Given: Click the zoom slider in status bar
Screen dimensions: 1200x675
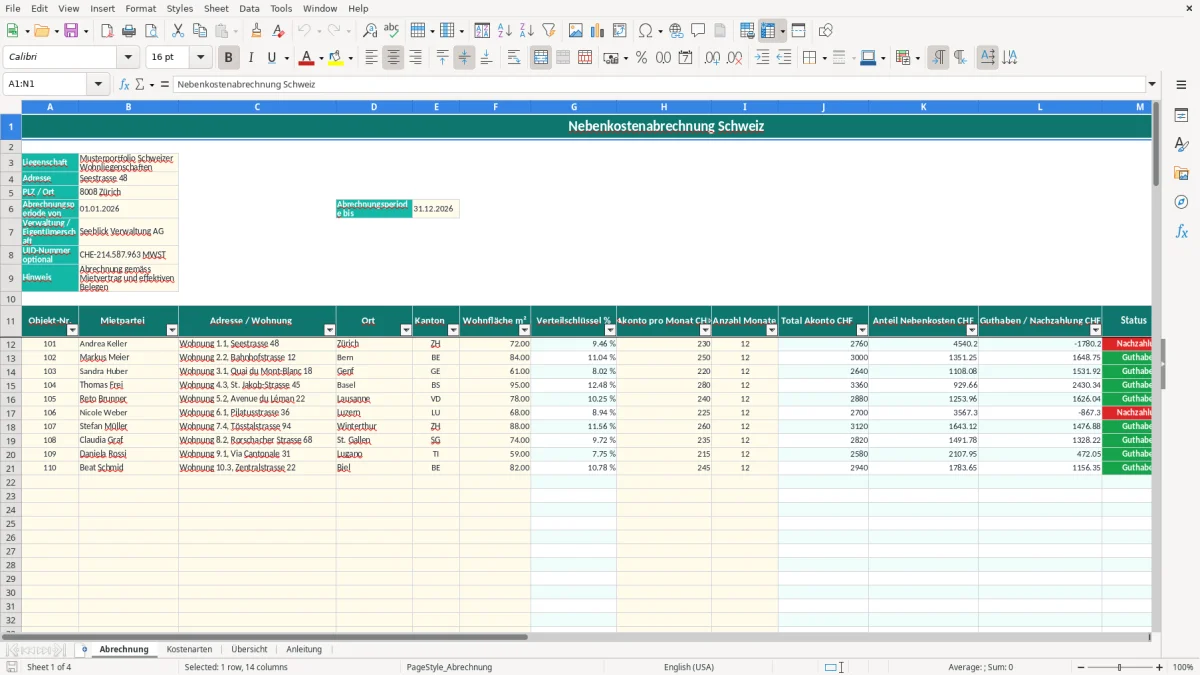Looking at the screenshot, I should [x=1120, y=667].
